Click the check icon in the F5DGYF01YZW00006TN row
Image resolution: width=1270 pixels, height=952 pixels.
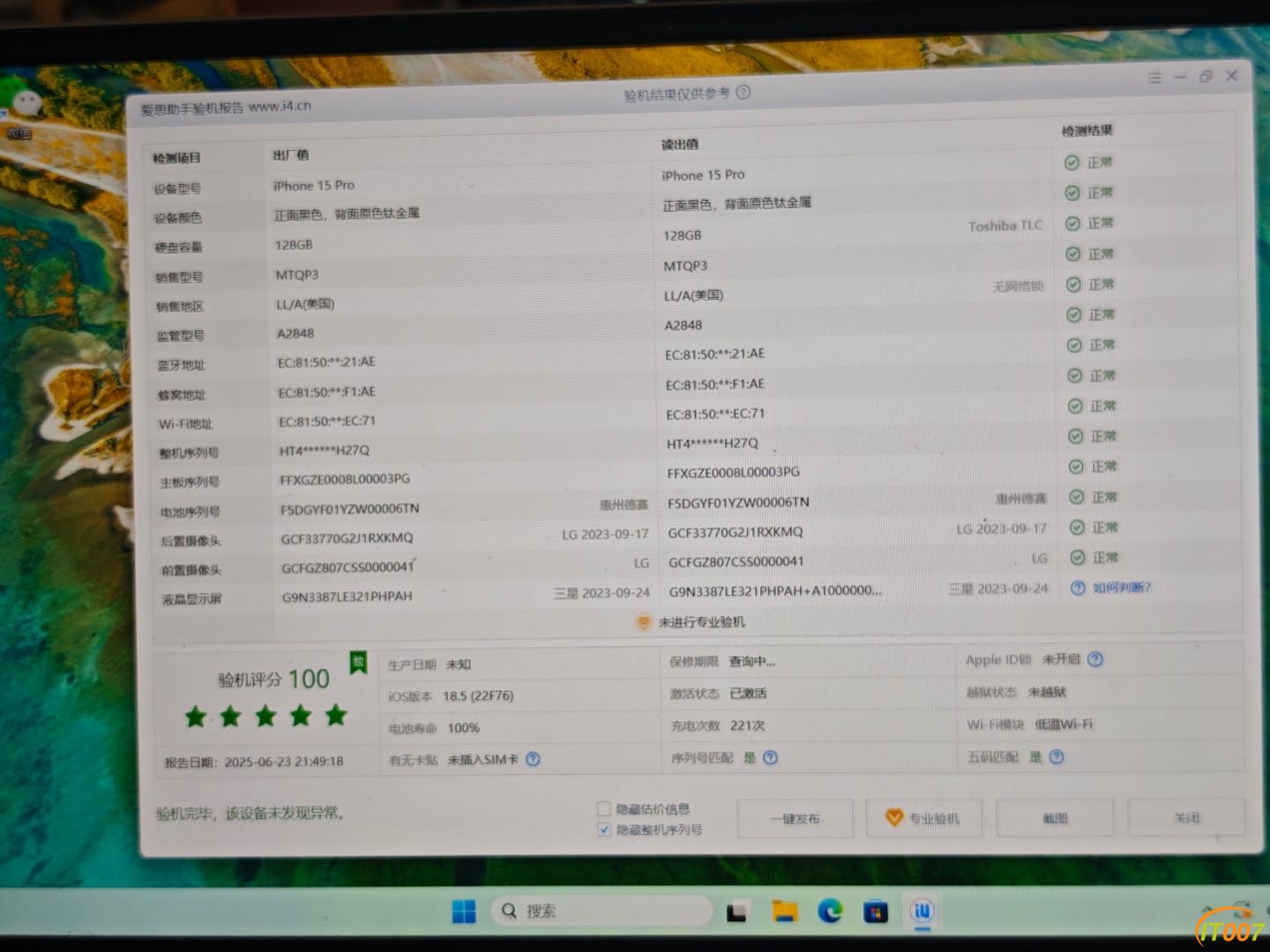[x=1076, y=497]
